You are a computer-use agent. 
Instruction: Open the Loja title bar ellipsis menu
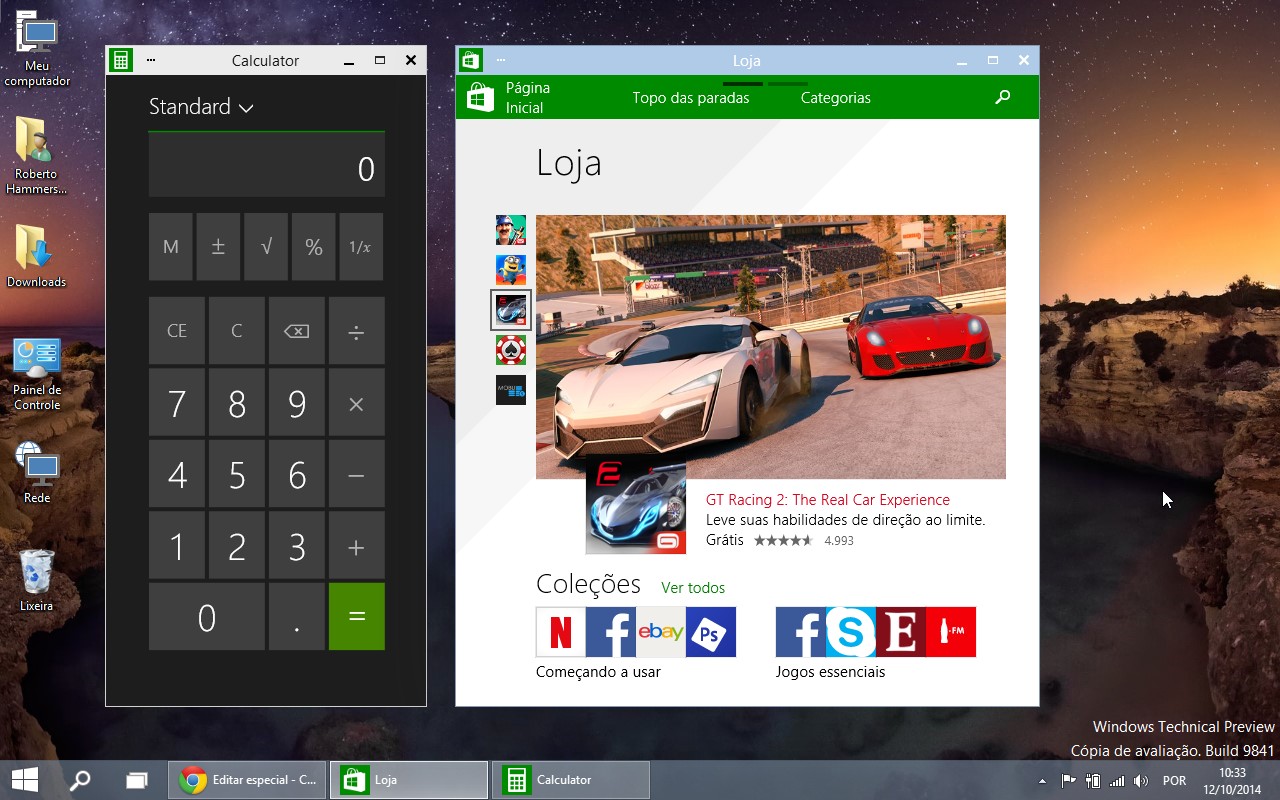(x=501, y=60)
